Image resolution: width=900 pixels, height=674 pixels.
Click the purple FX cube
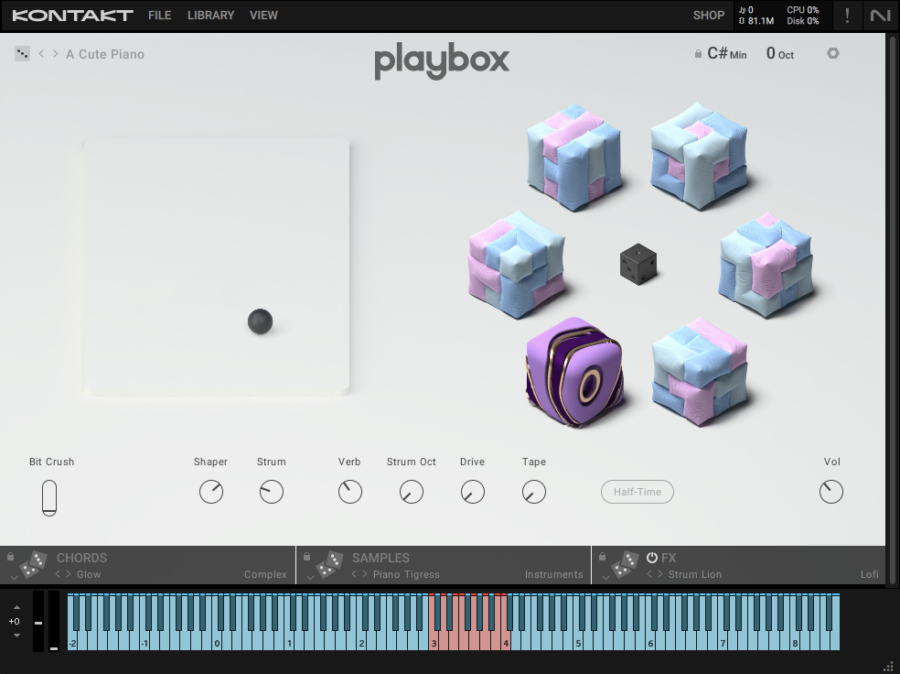(x=573, y=374)
